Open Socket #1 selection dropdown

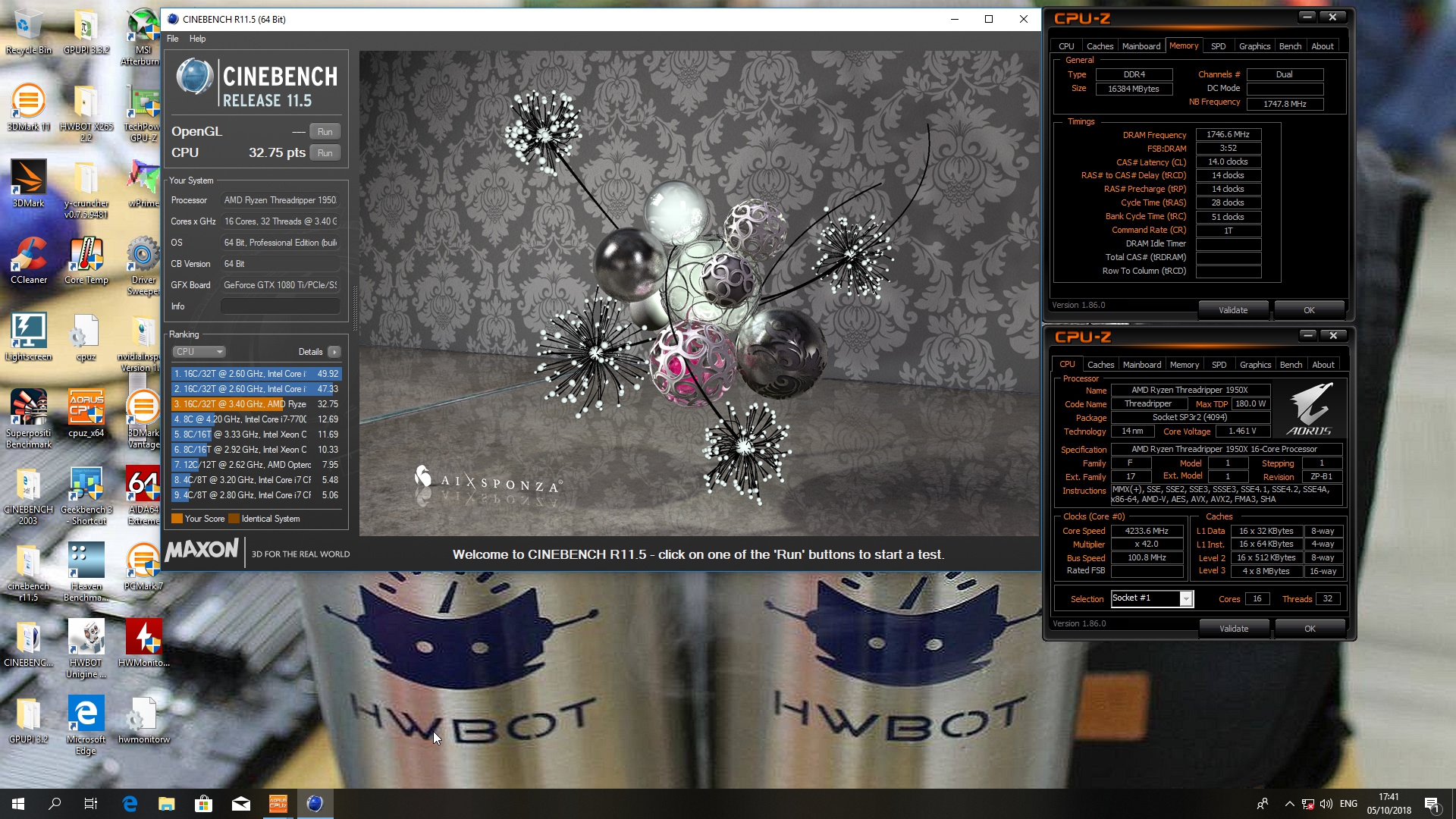click(1152, 598)
